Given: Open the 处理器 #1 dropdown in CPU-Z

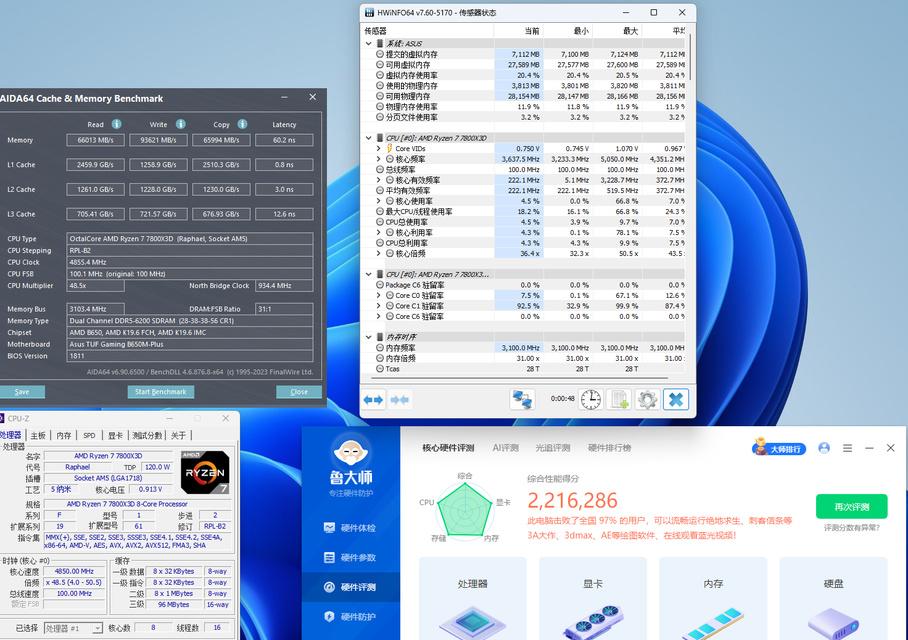Looking at the screenshot, I should point(74,628).
